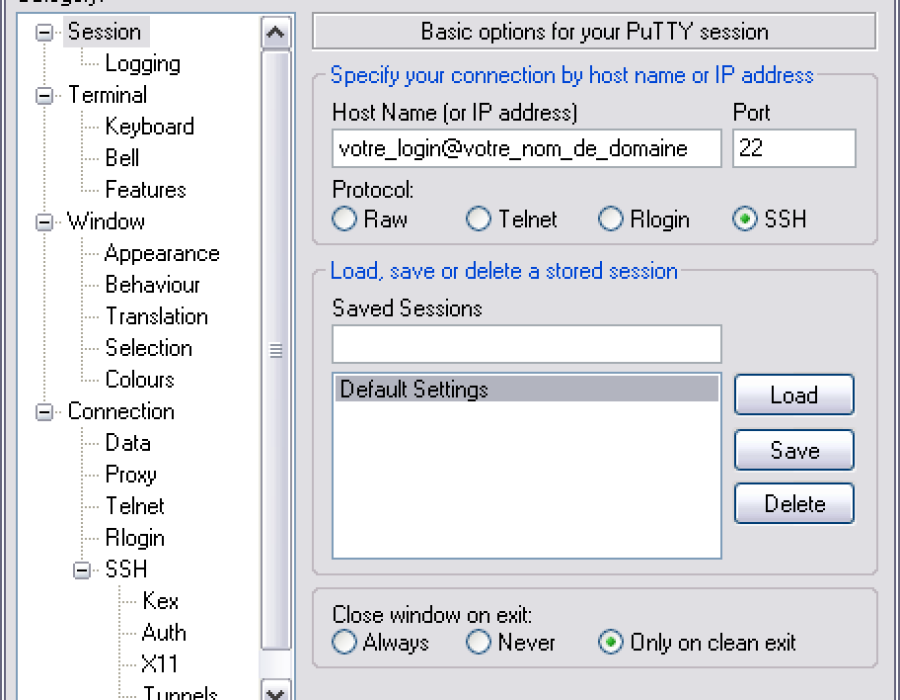Open Bell settings
Viewport: 900px width, 700px height.
[x=122, y=158]
